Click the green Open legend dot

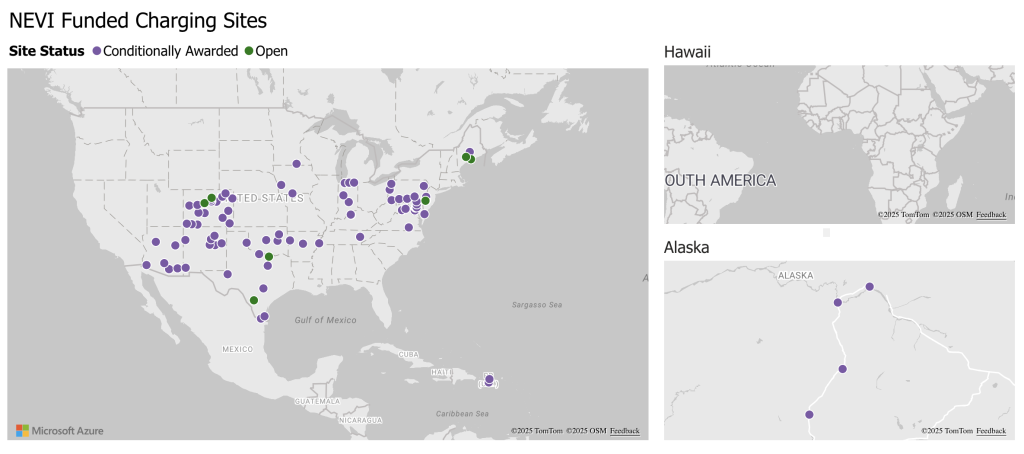tap(248, 50)
